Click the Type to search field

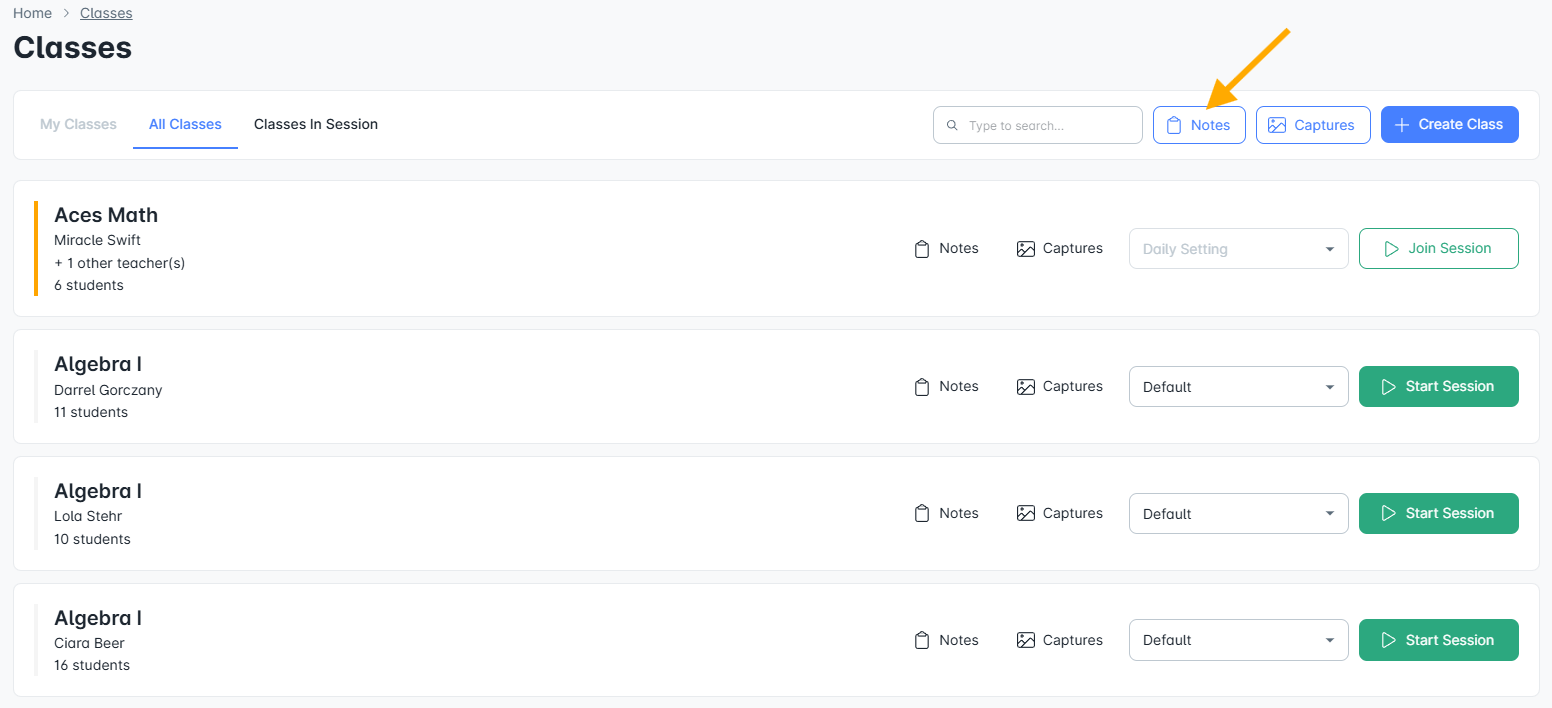(1038, 125)
